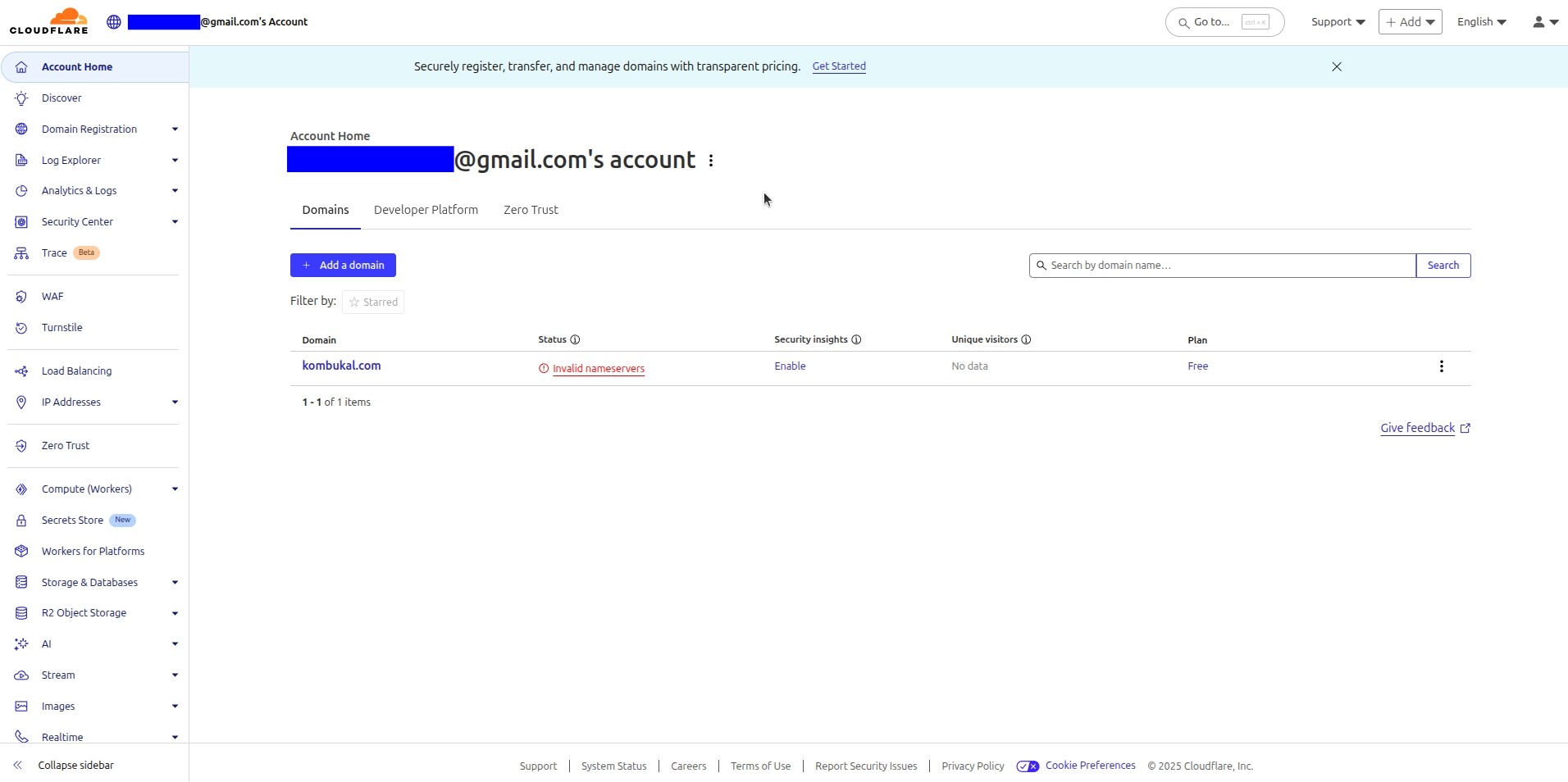
Task: Open the kombukal.com domain link
Action: tap(341, 366)
